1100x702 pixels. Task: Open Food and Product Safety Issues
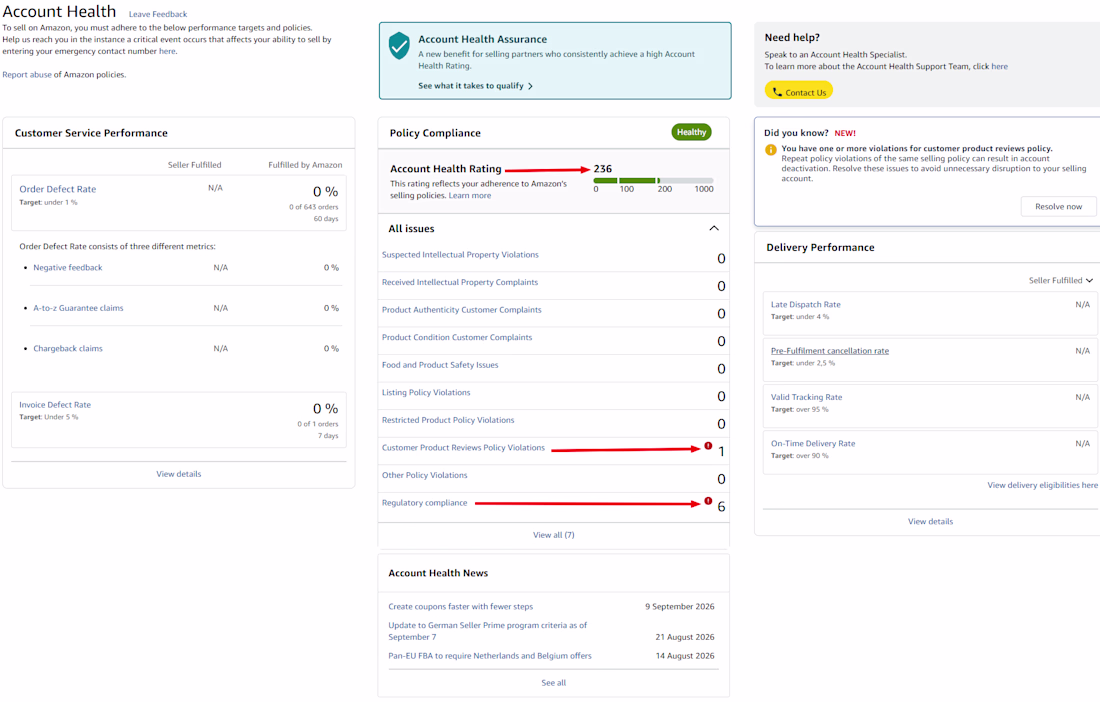click(x=440, y=365)
